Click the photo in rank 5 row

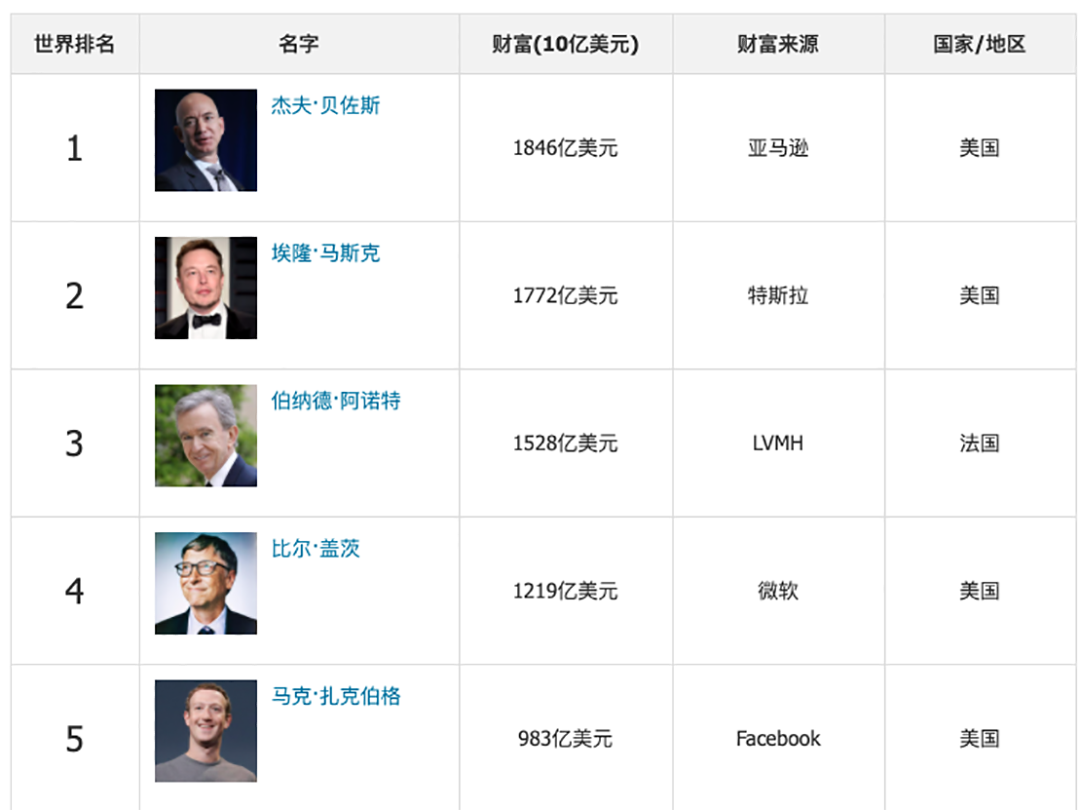coord(206,731)
